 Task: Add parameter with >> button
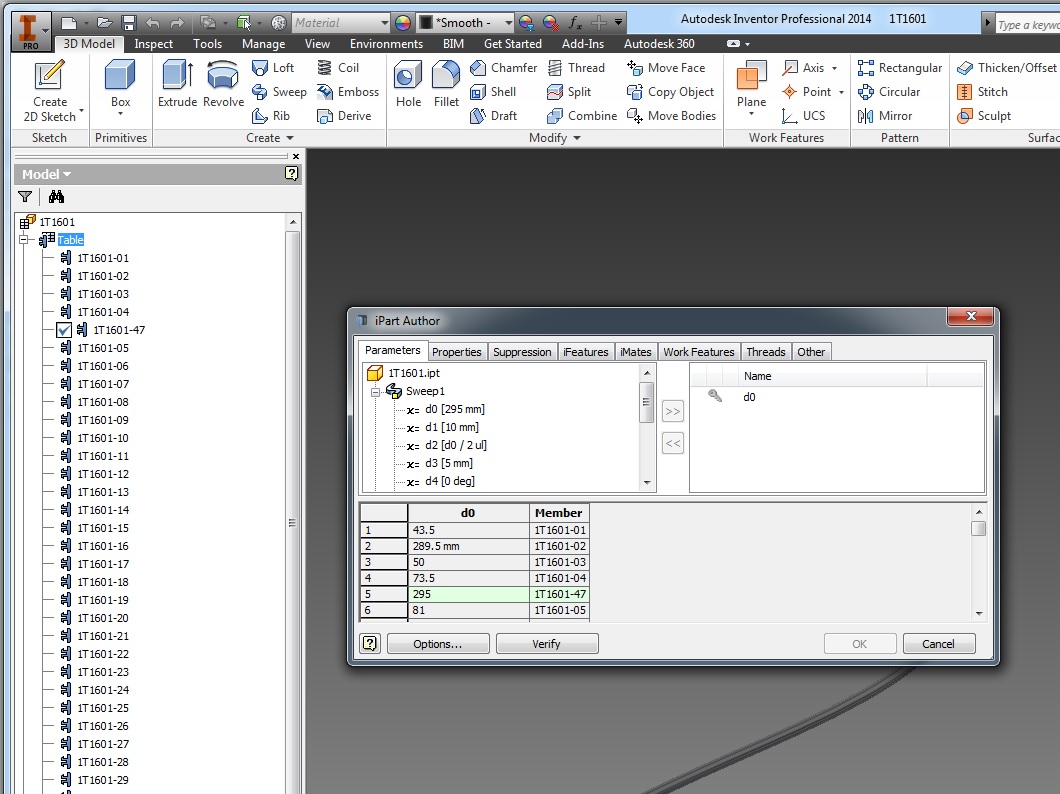tap(673, 412)
